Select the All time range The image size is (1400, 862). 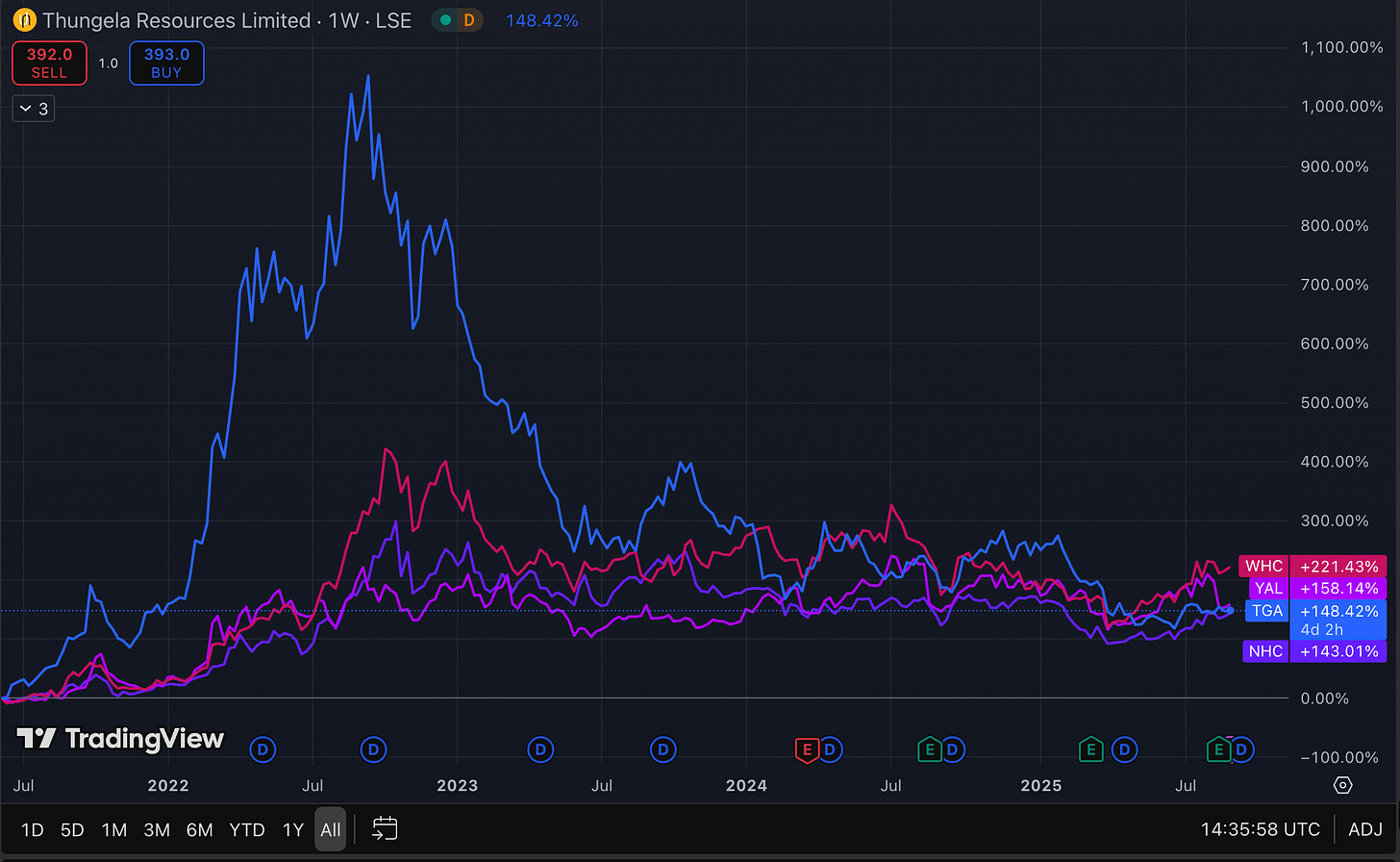[331, 829]
